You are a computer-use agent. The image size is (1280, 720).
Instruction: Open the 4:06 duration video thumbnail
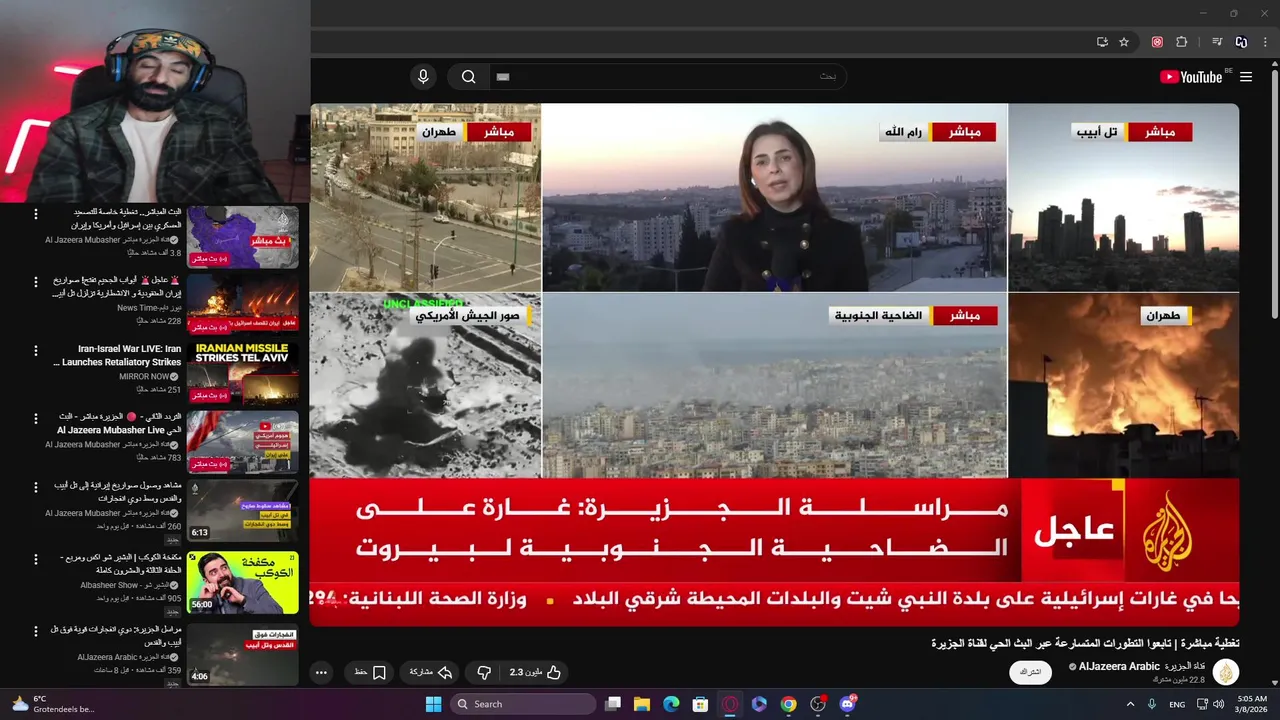243,654
